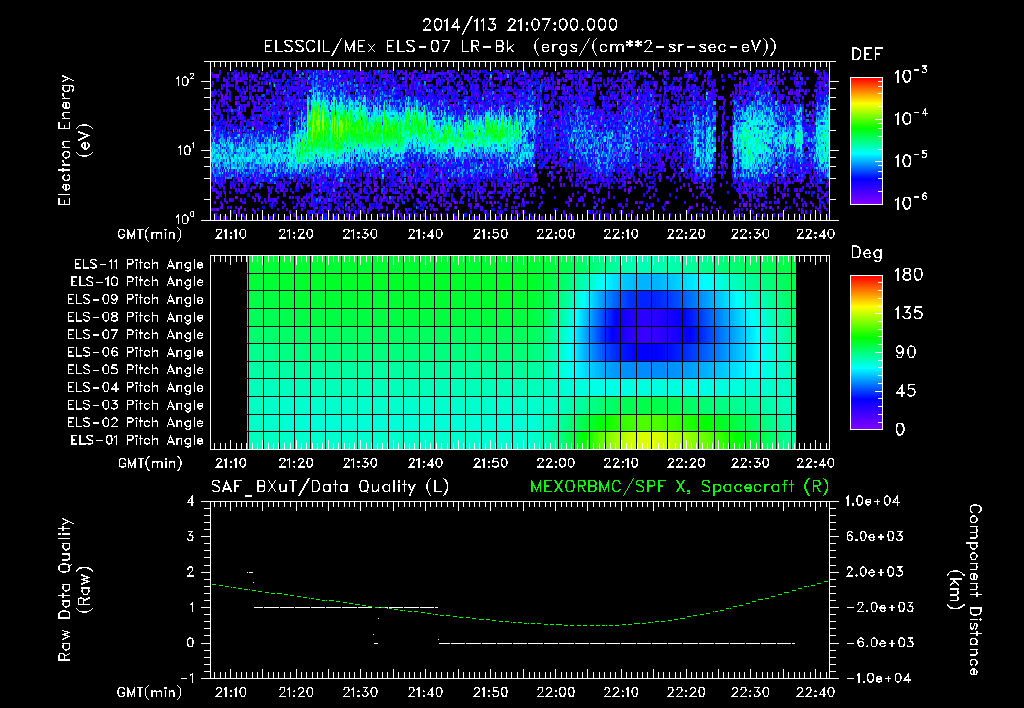Click the GMT(min) label under pitch angle panel
The image size is (1024, 708).
pos(150,463)
